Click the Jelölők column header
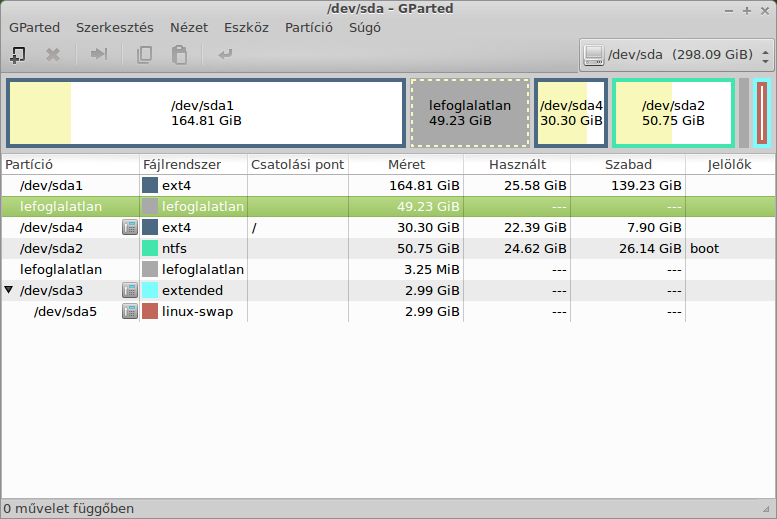The height and width of the screenshot is (519, 777). (729, 165)
